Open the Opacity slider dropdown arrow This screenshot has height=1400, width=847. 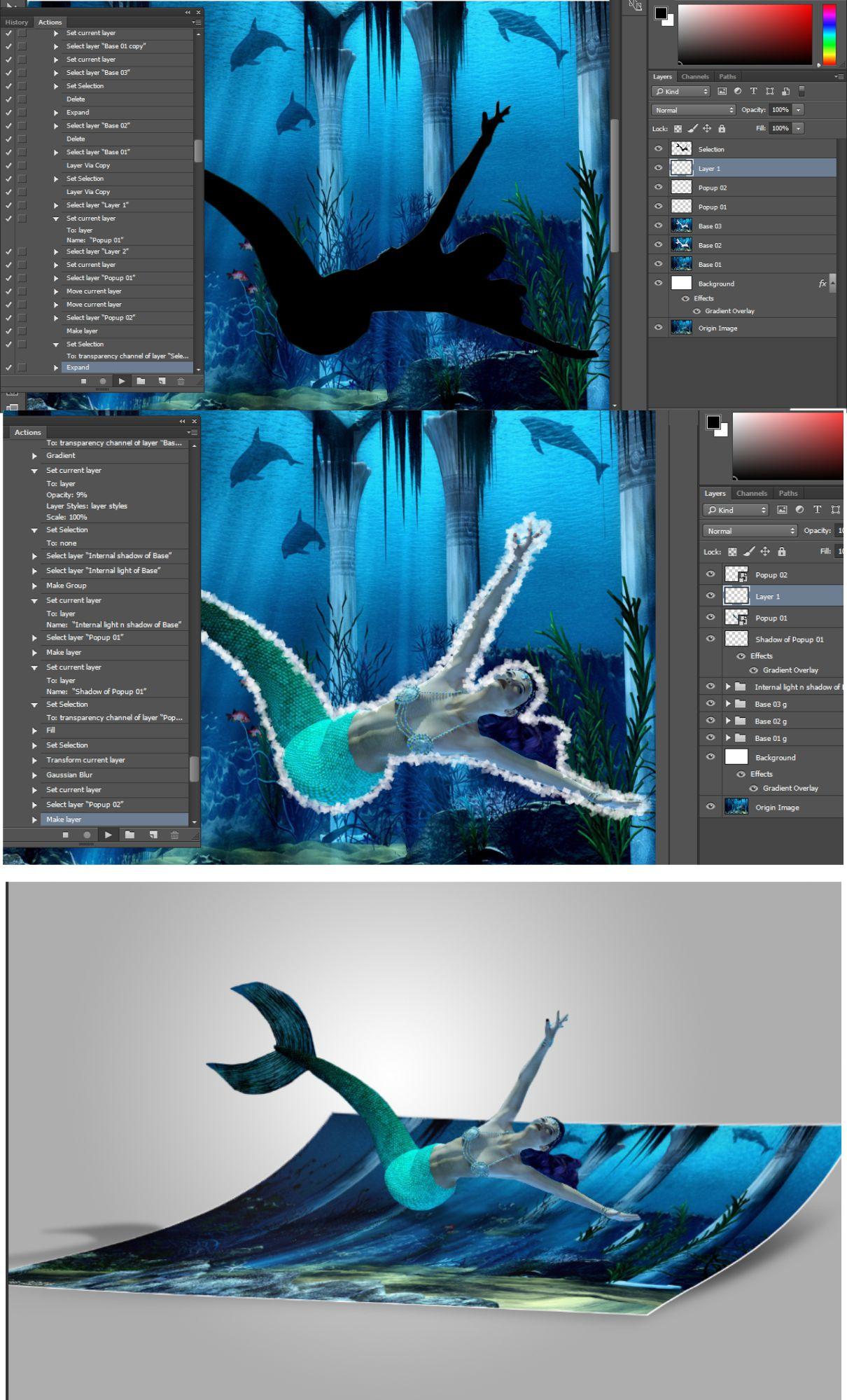[x=798, y=110]
